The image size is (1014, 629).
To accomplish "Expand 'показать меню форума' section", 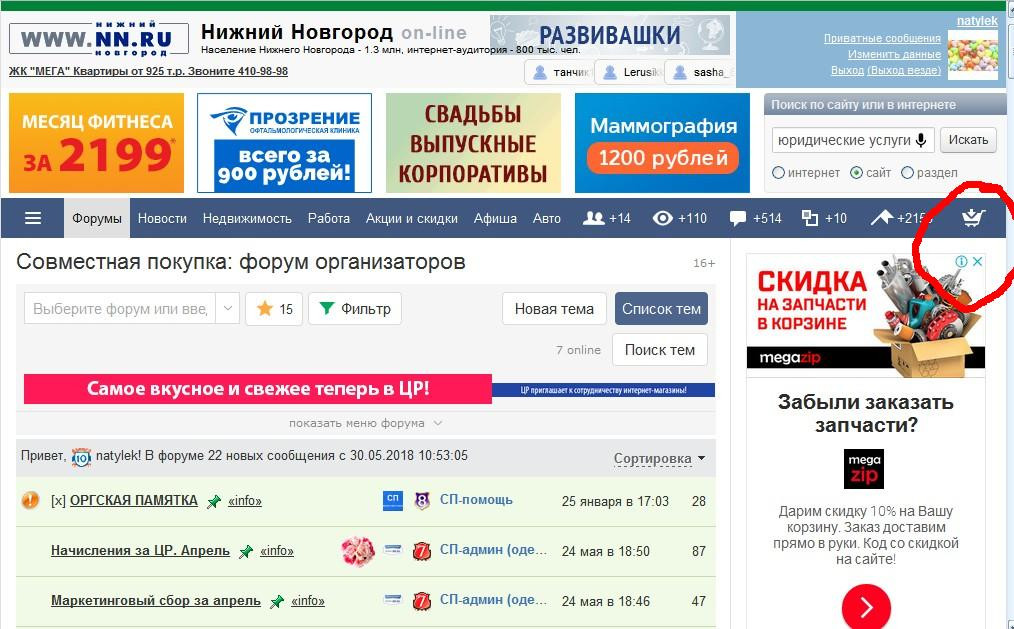I will (x=365, y=423).
